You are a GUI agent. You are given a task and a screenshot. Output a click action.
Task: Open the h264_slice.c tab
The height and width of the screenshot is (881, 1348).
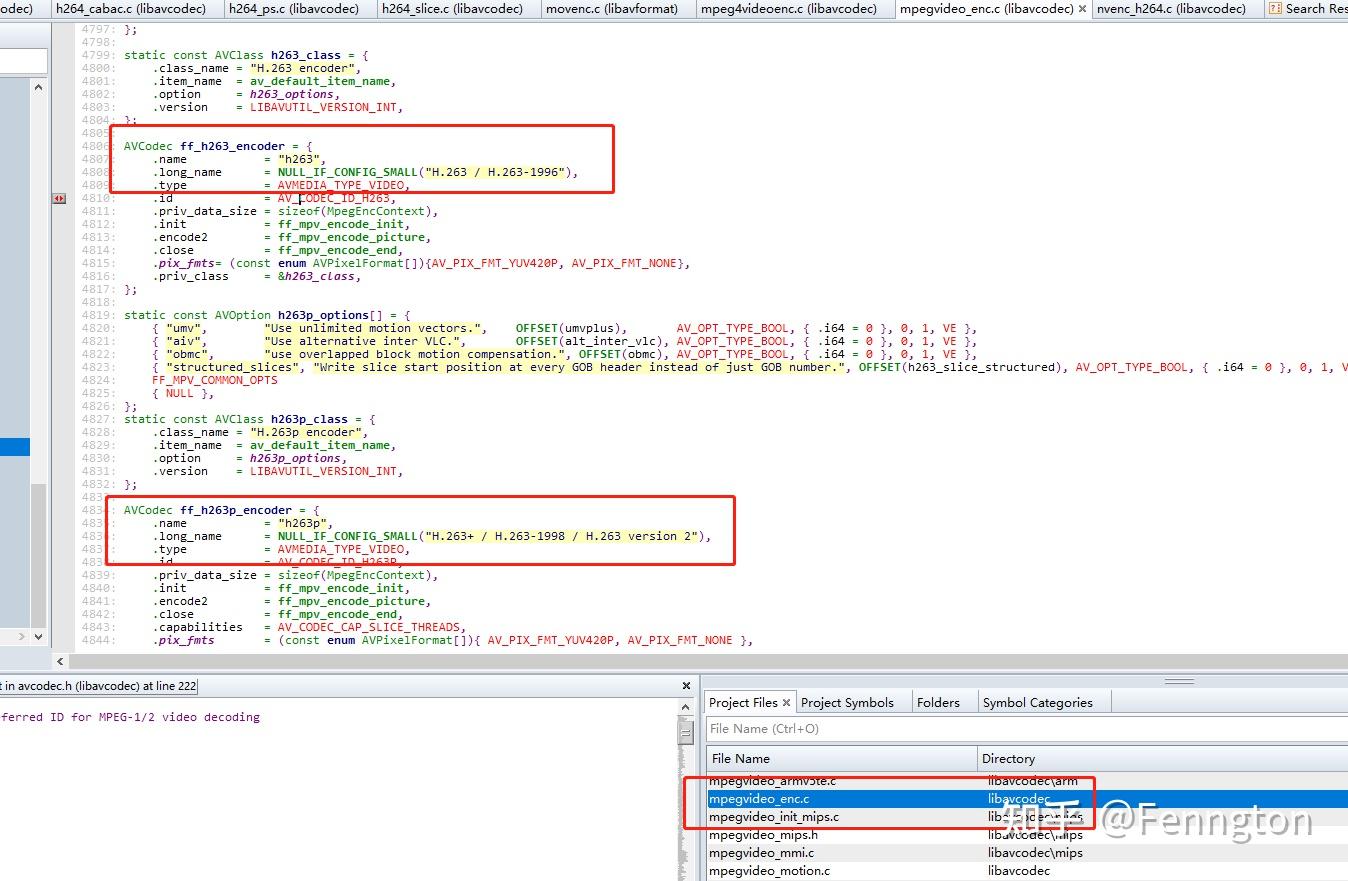pyautogui.click(x=452, y=9)
